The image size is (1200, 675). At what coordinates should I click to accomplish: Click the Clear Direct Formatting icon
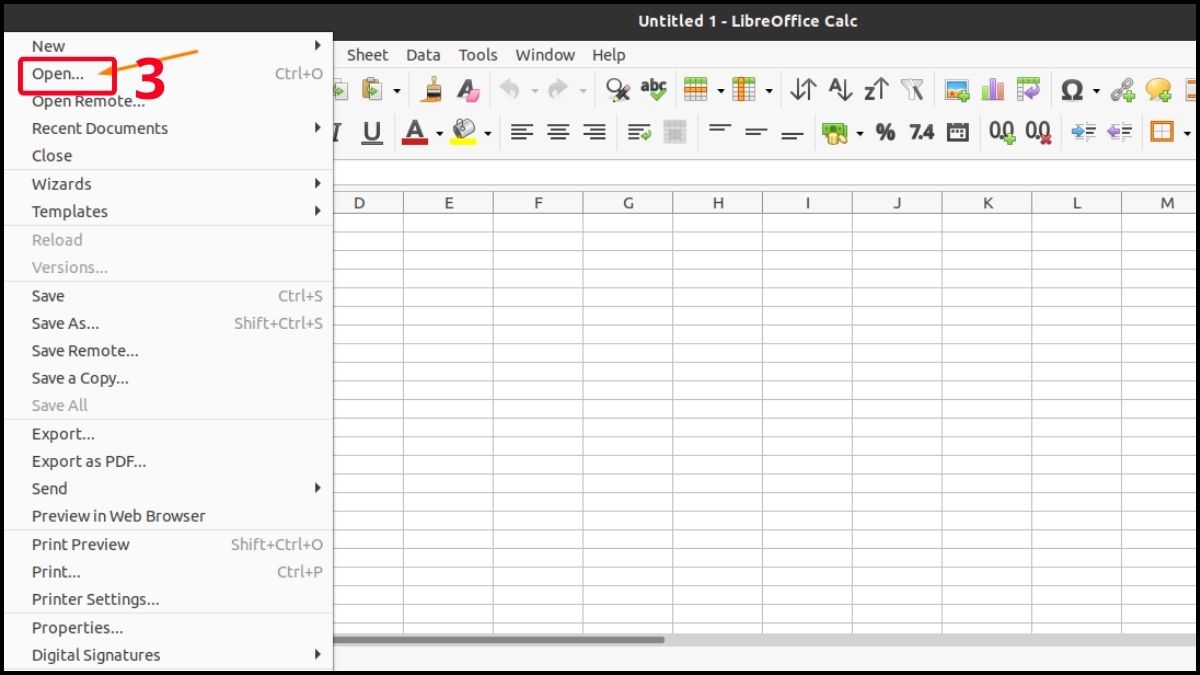coord(468,90)
